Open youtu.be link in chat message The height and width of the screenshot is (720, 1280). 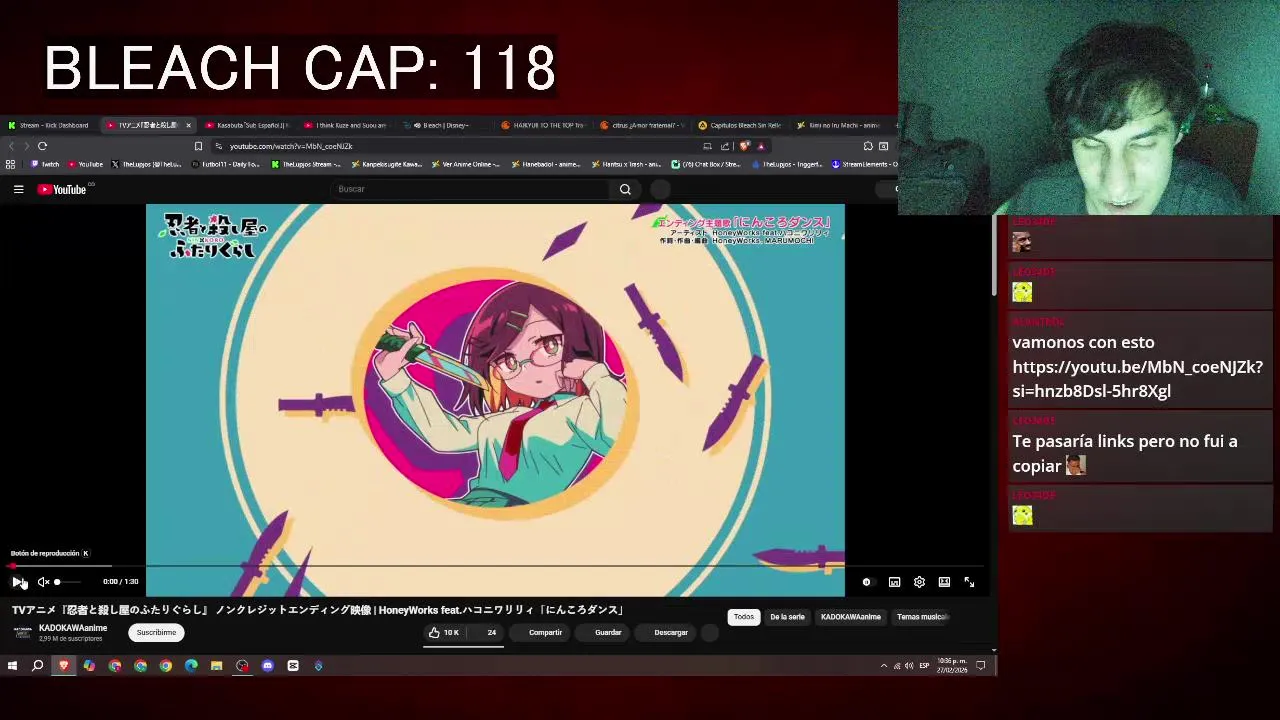[x=1138, y=379]
